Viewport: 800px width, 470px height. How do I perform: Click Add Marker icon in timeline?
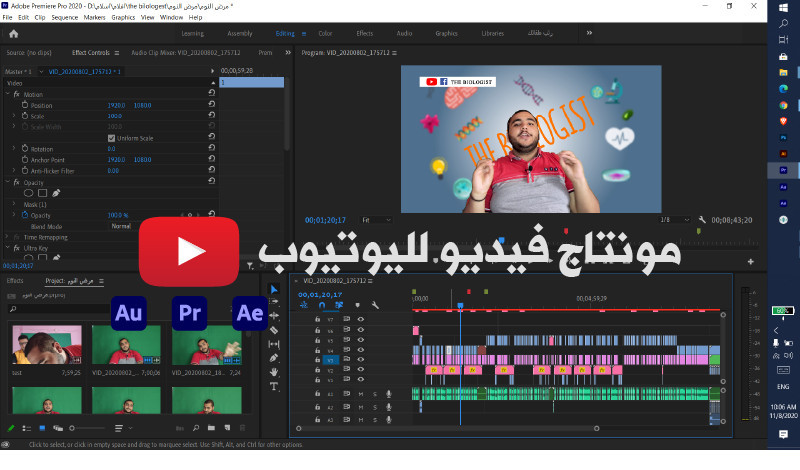pyautogui.click(x=357, y=305)
